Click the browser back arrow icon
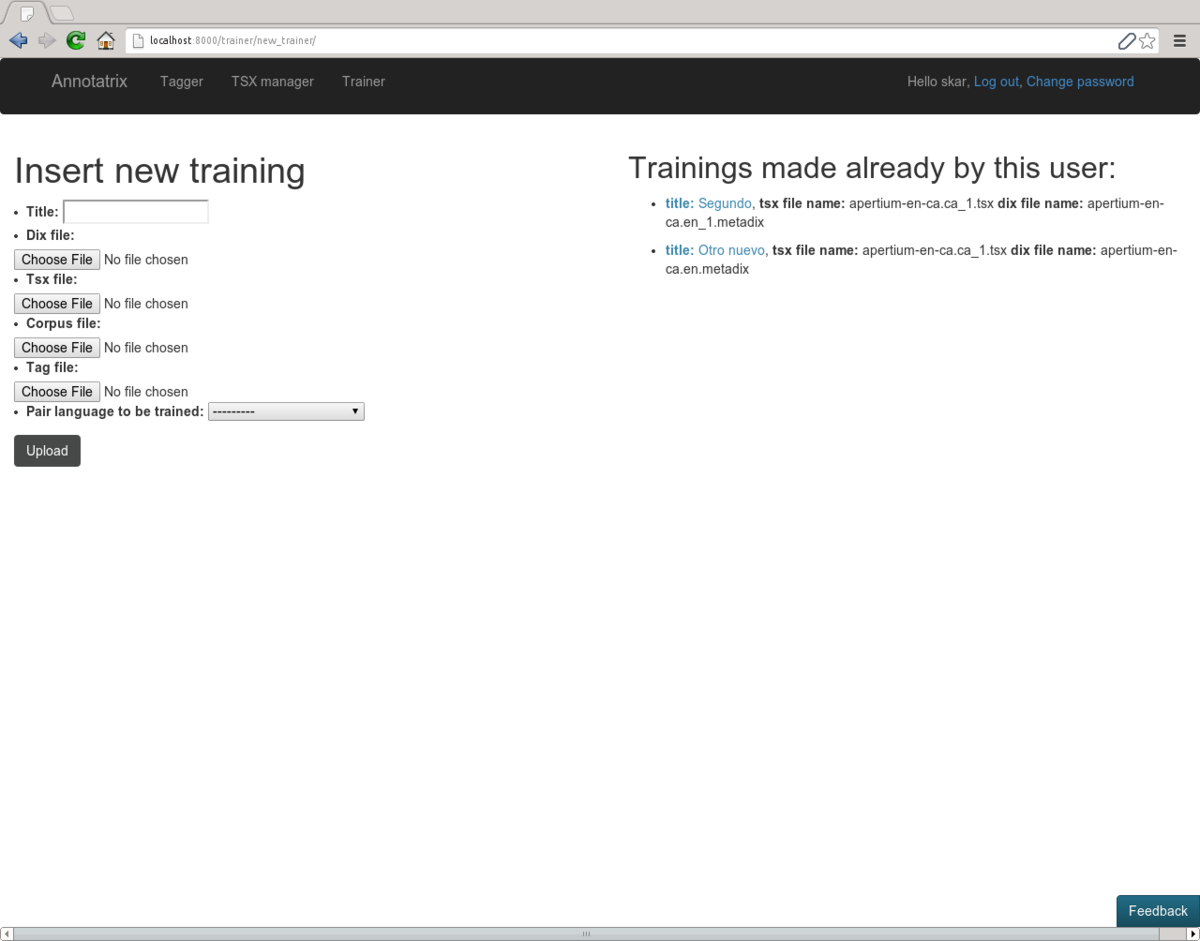The image size is (1200, 941). point(18,41)
